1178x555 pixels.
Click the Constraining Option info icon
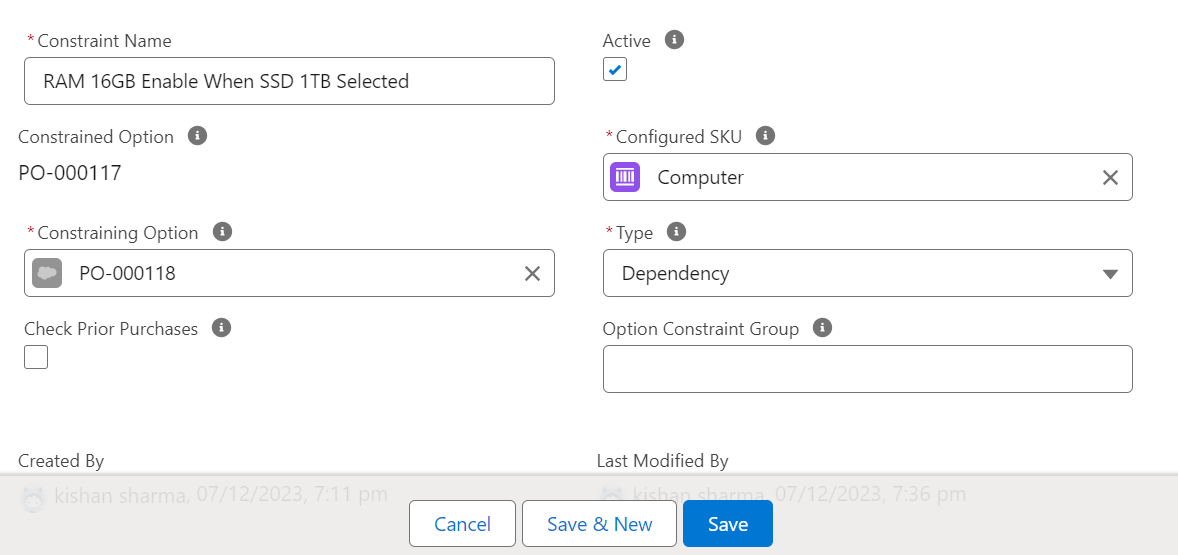click(223, 232)
